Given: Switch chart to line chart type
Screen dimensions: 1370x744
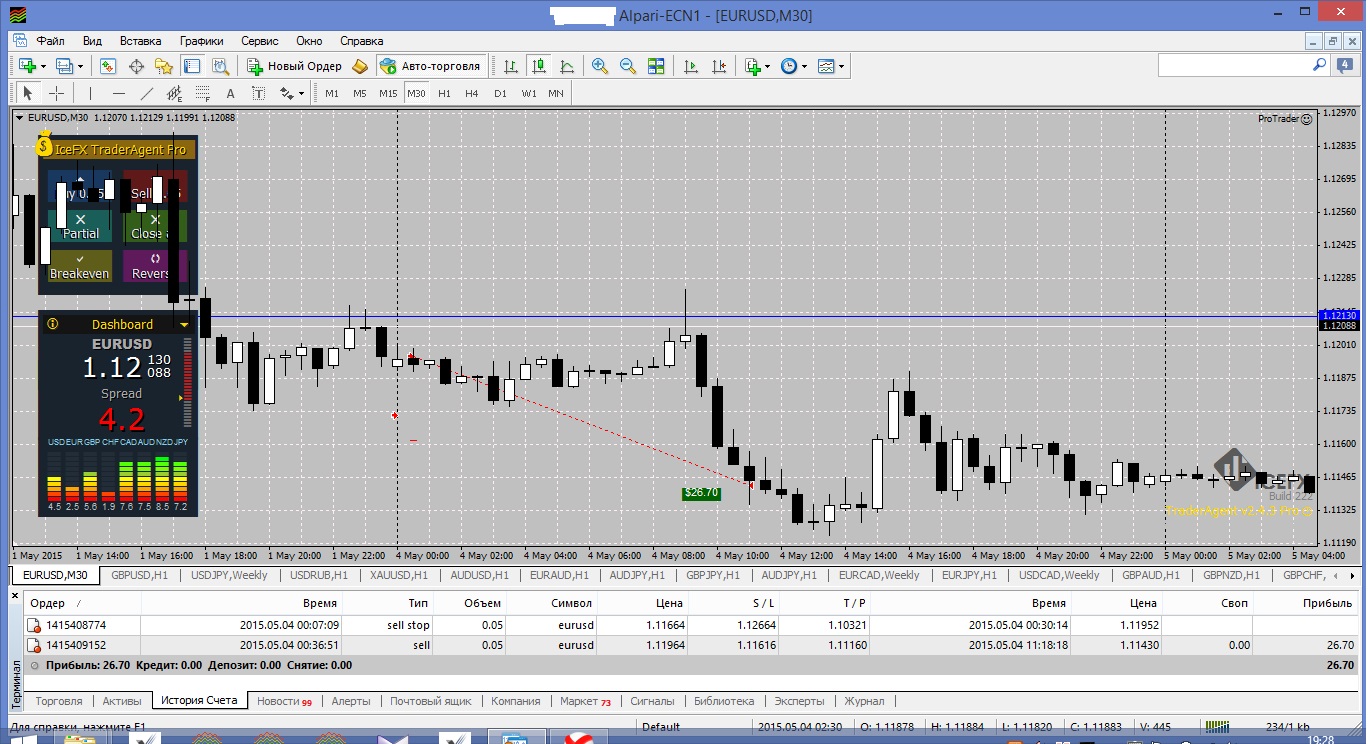Looking at the screenshot, I should click(x=567, y=66).
